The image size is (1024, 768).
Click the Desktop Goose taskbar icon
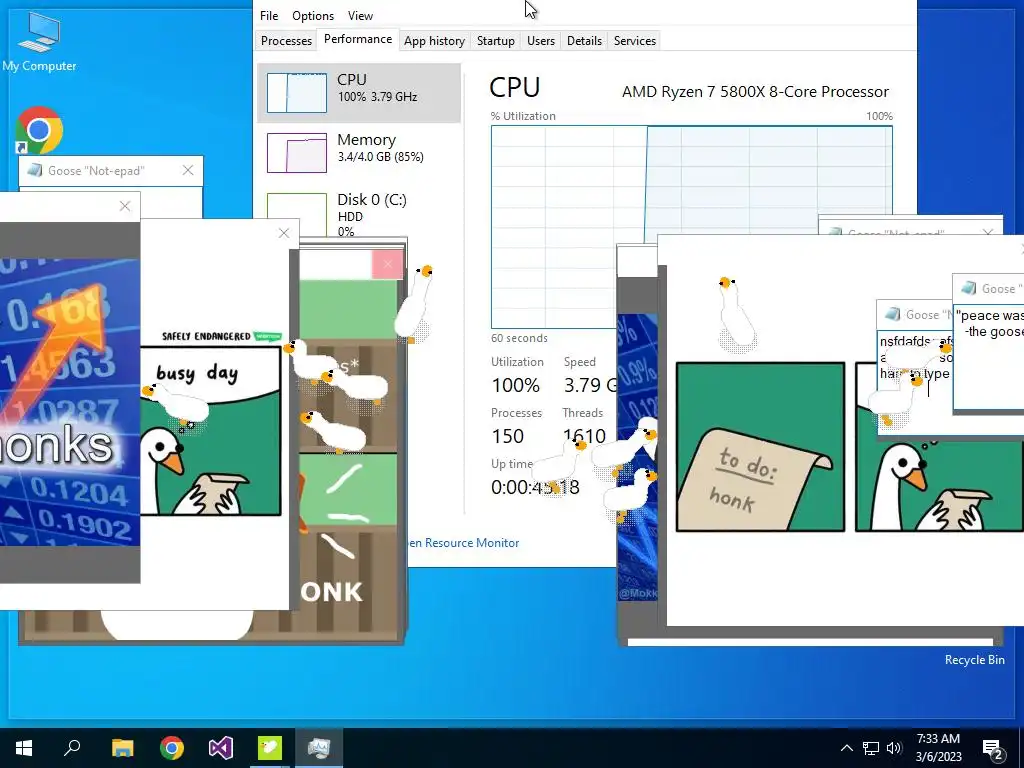[270, 748]
